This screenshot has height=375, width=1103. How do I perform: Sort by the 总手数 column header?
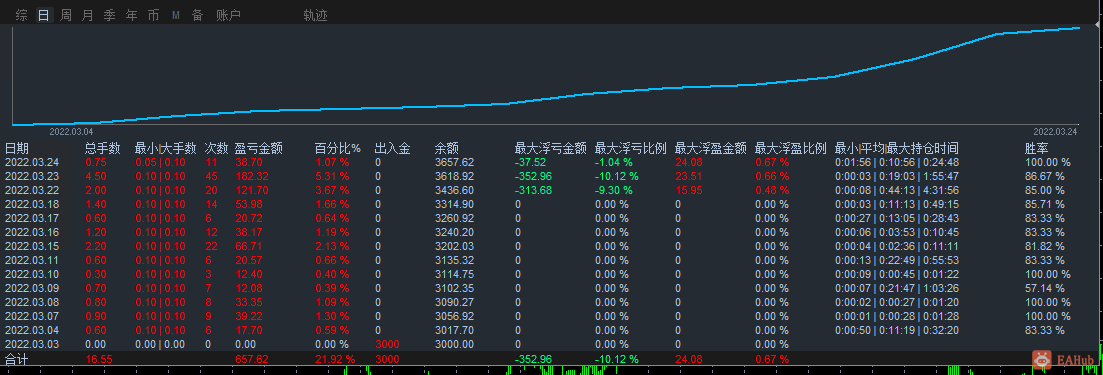pos(103,148)
